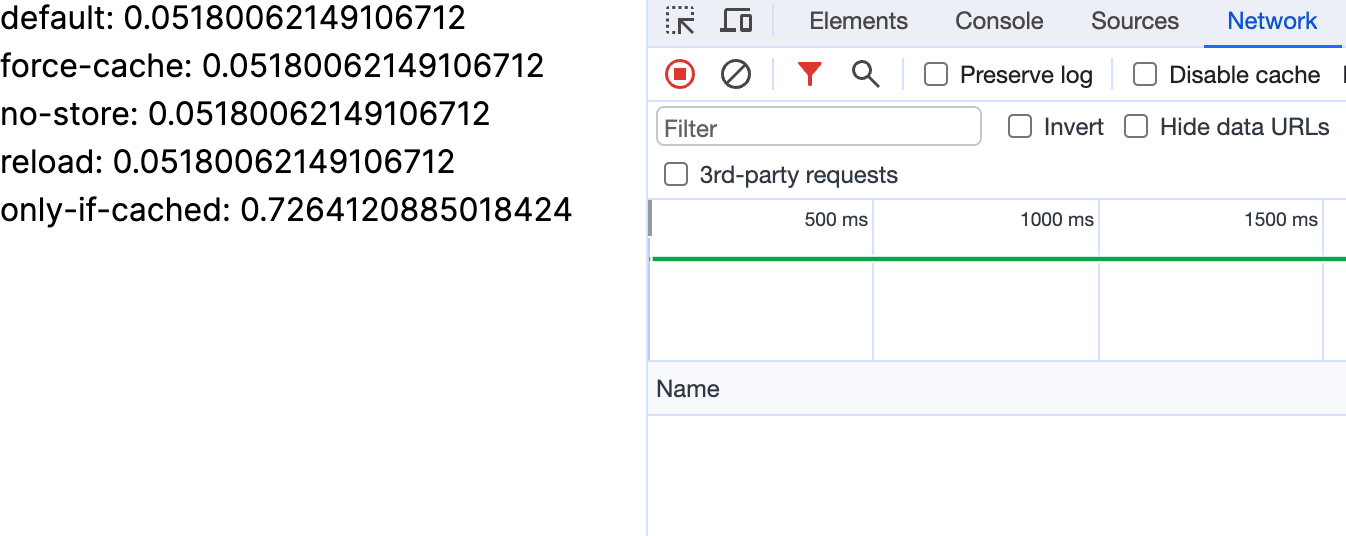Select the Network tab
Image resolution: width=1346 pixels, height=536 pixels.
[1272, 21]
